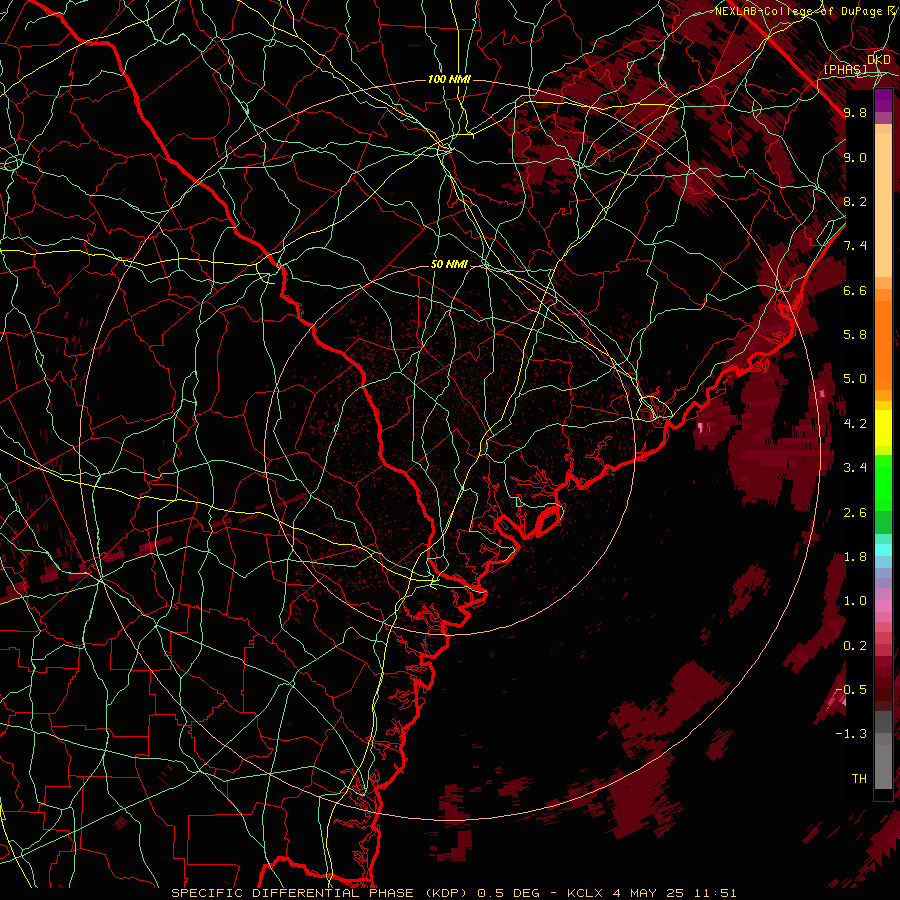Viewport: 900px width, 900px height.
Task: Pick the orange segment of the color bar
Action: coord(883,344)
